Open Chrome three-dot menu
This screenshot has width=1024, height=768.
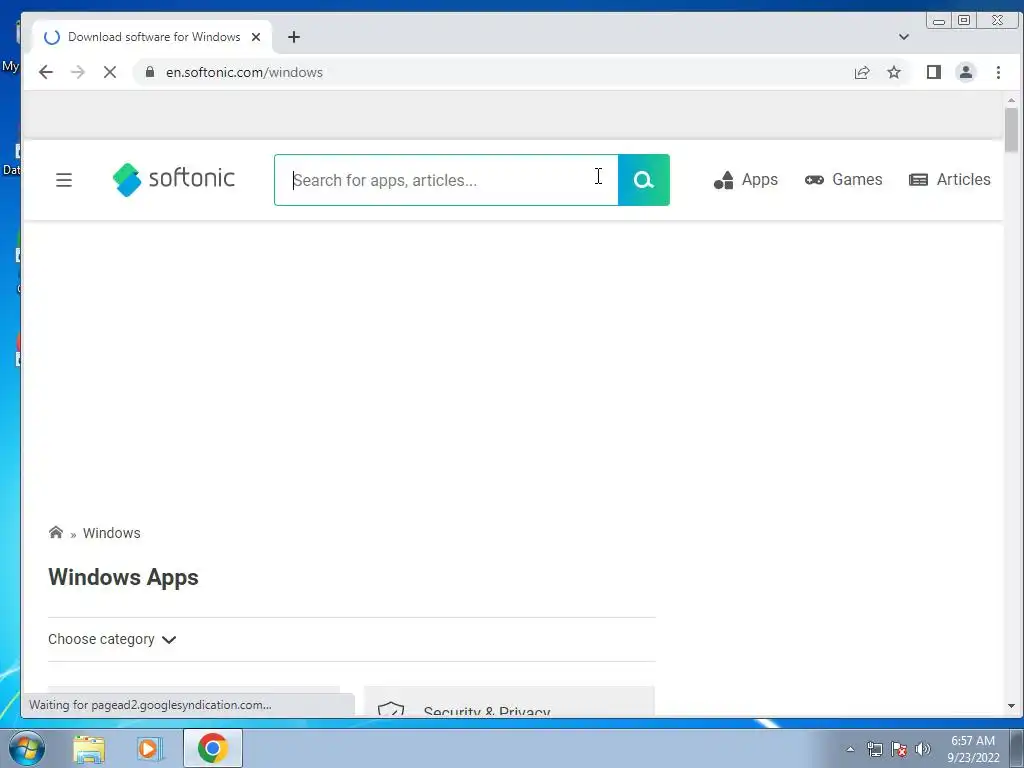(998, 72)
